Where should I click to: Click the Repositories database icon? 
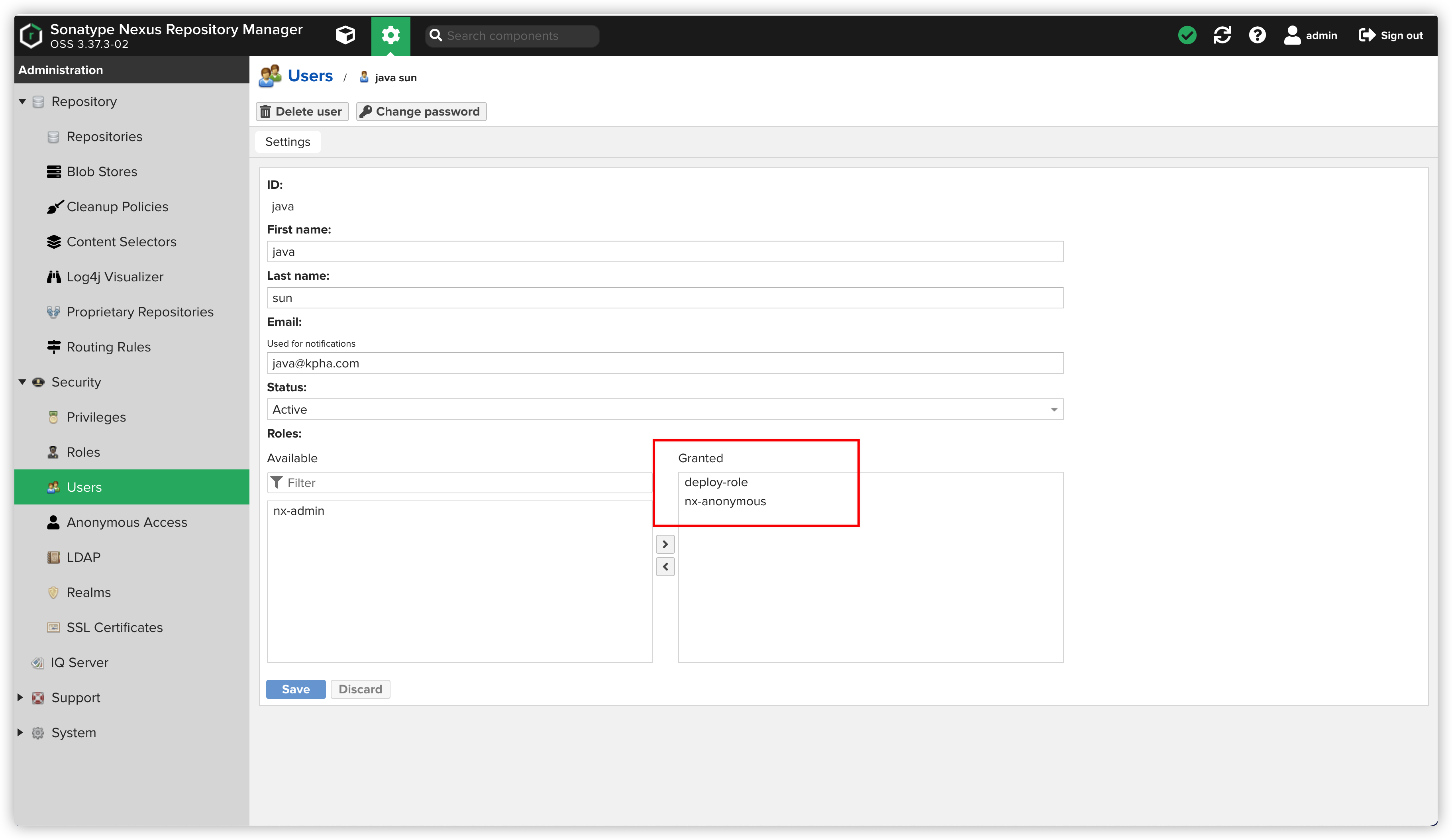coord(53,137)
